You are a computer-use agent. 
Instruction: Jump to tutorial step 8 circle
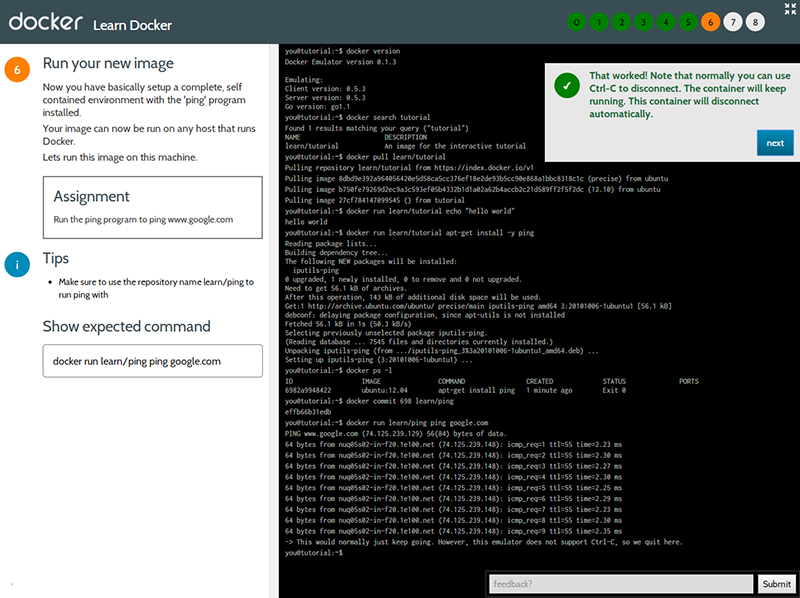(755, 22)
